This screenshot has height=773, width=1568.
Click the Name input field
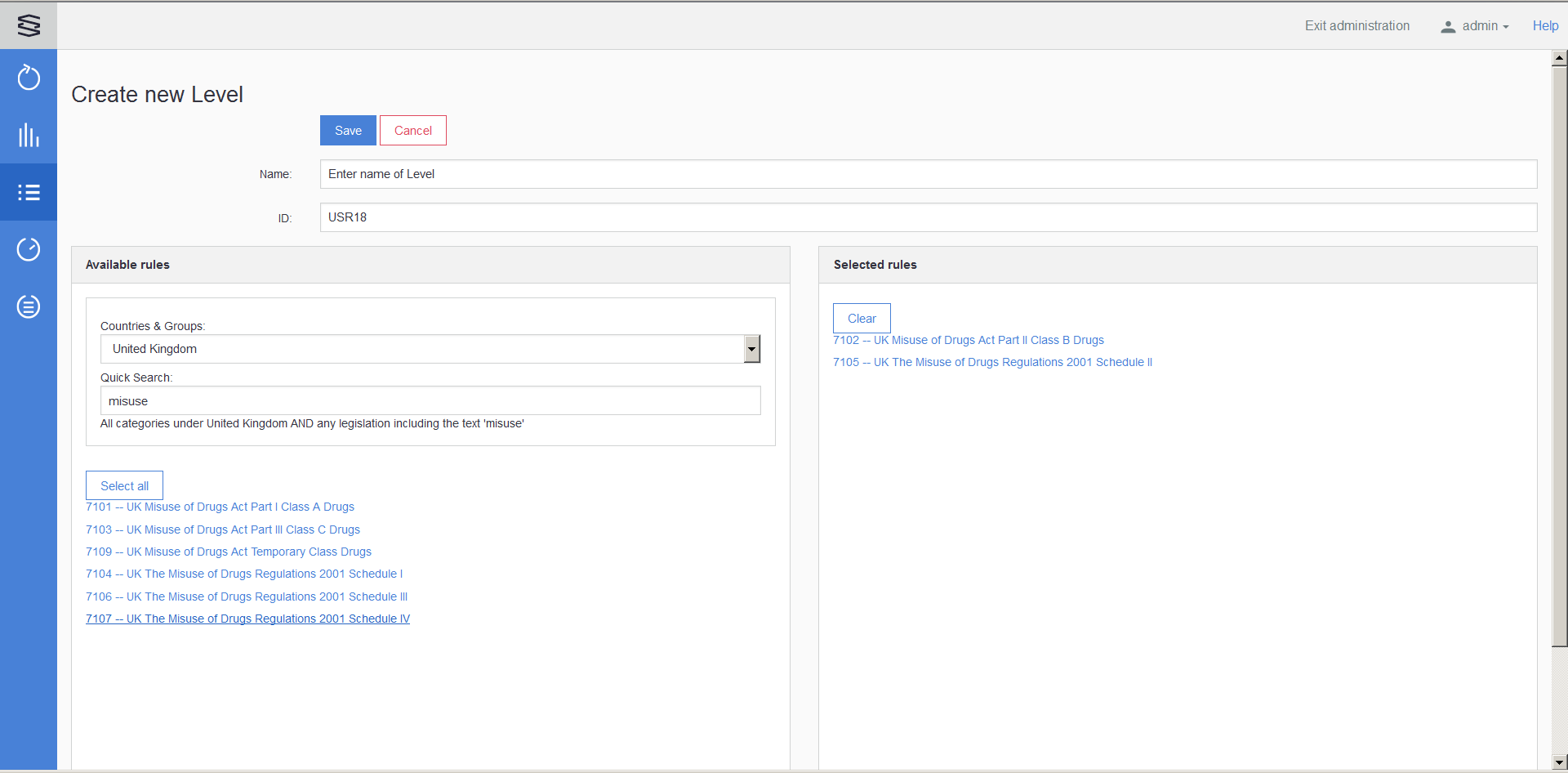coord(928,174)
